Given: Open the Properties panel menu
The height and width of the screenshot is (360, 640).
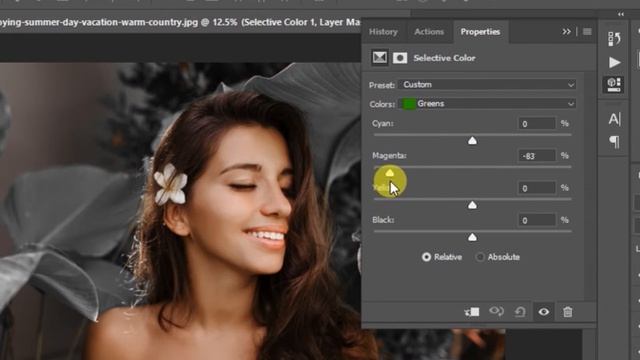Looking at the screenshot, I should tap(587, 31).
